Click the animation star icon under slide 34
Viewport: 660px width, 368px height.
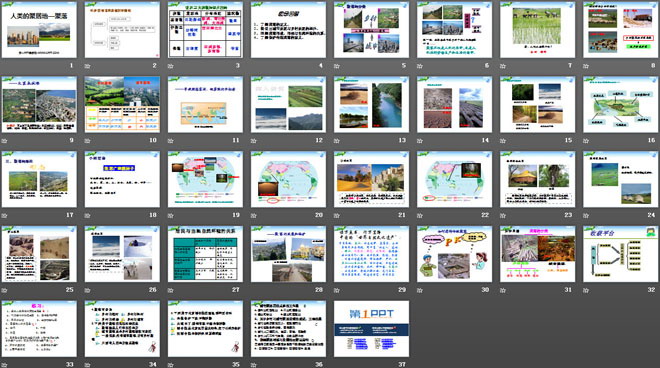point(88,365)
